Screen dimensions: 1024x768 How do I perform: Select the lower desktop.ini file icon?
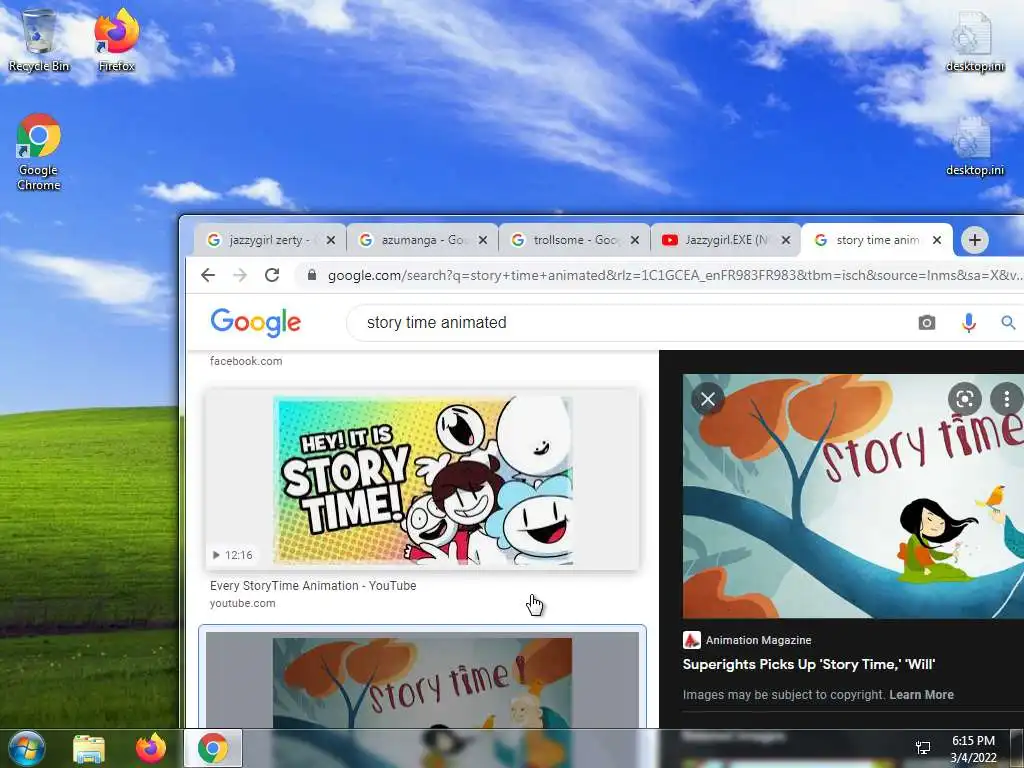pos(974,145)
